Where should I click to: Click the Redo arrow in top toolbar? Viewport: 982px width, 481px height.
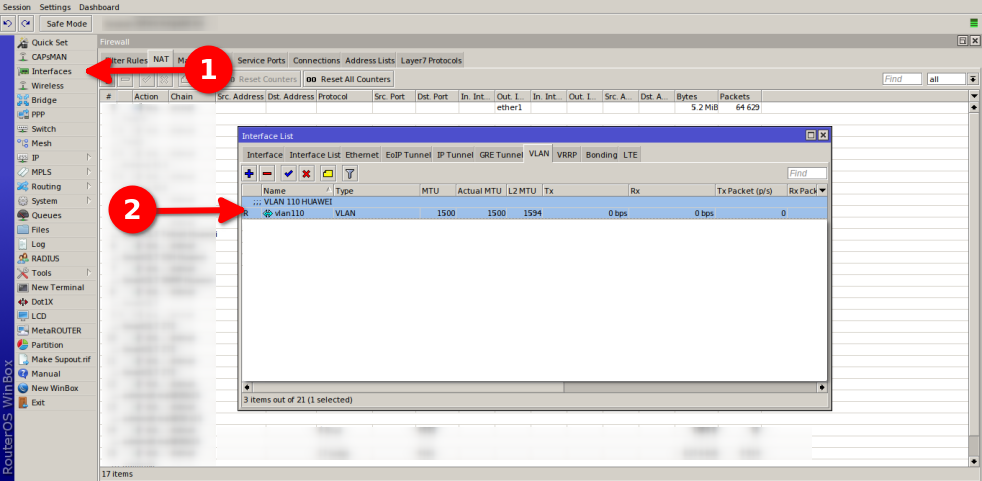coord(25,23)
